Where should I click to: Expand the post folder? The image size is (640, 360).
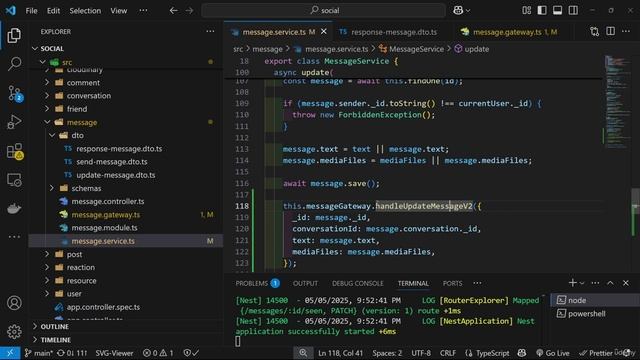(x=47, y=254)
